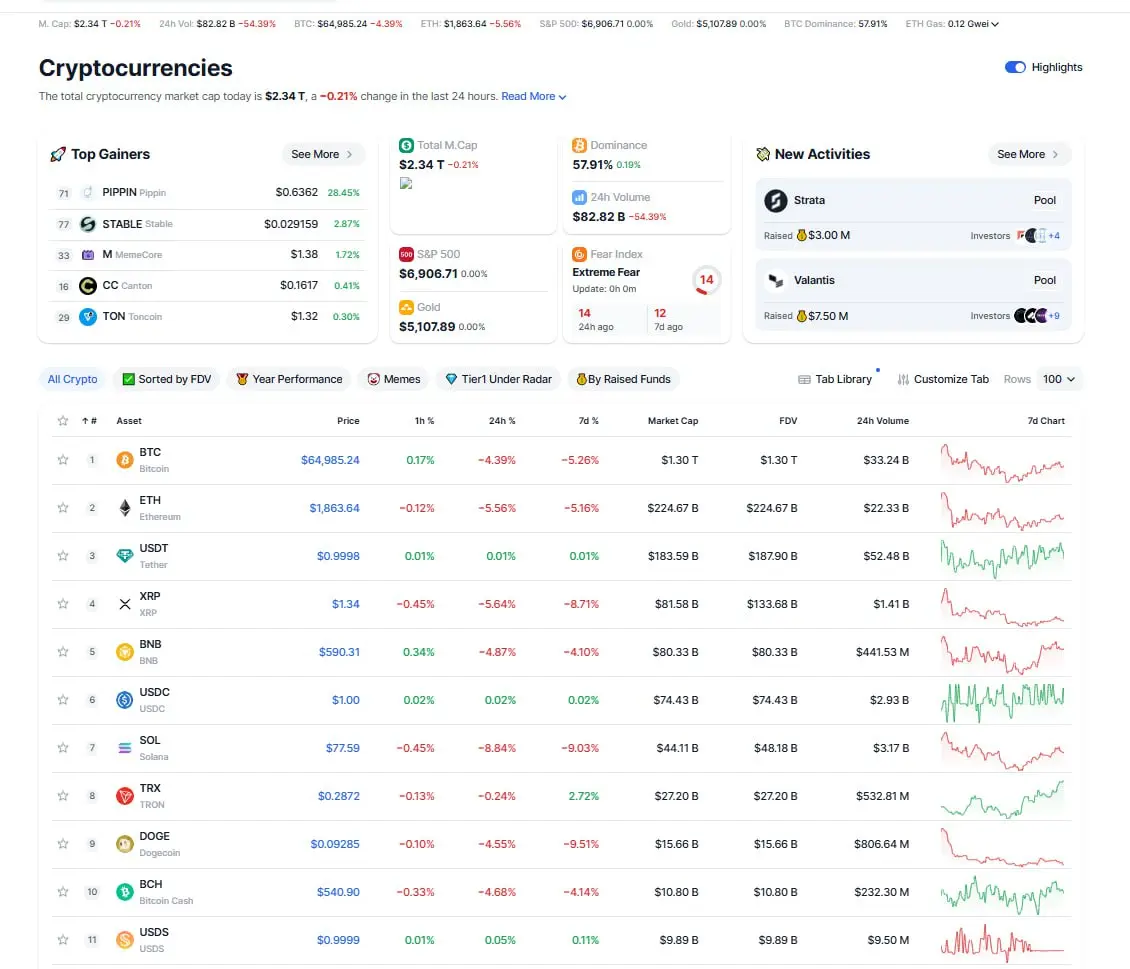
Task: Open See More for Top Gainers
Action: click(322, 154)
